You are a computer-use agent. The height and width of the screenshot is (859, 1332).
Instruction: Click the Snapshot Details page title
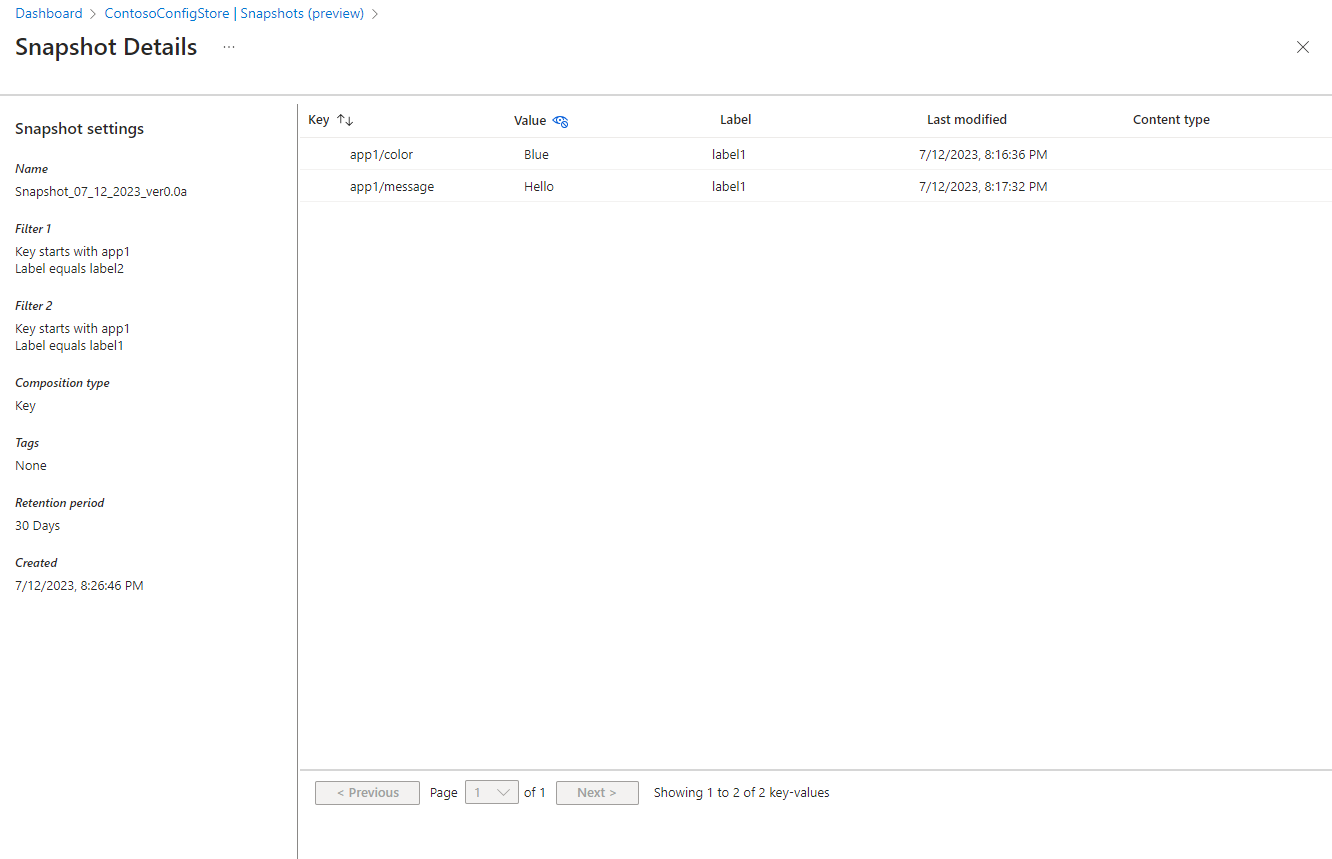point(106,47)
